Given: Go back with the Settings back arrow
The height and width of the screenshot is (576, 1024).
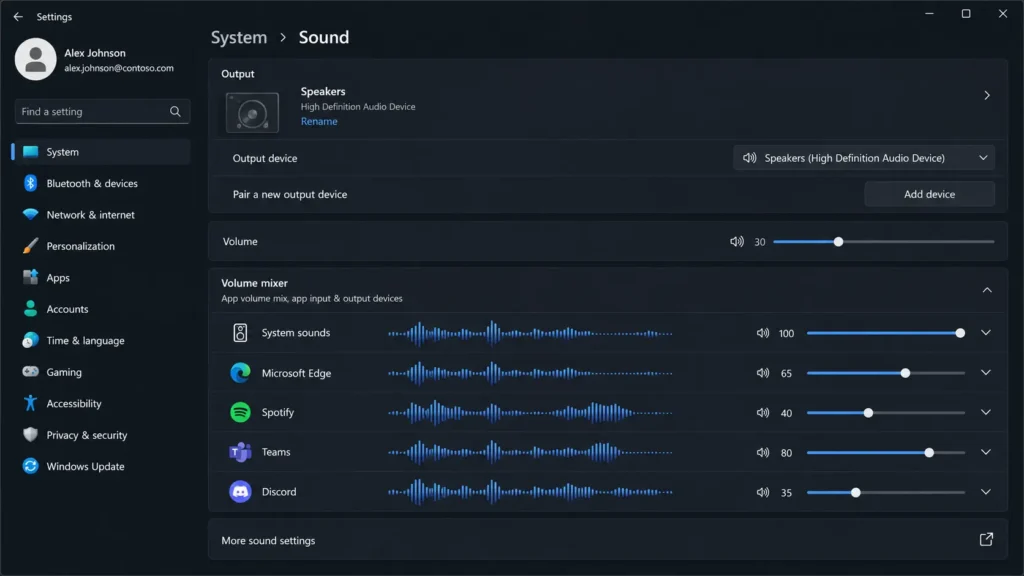Looking at the screenshot, I should coord(18,16).
